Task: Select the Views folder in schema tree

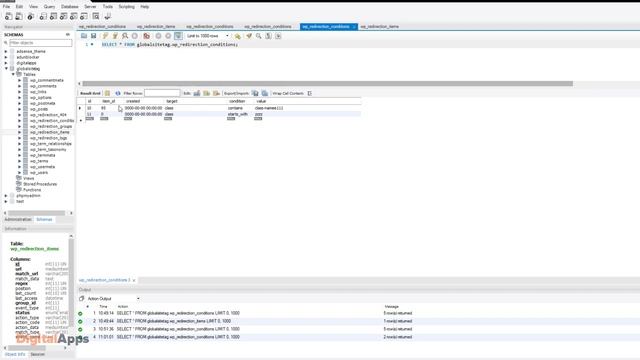Action: [x=29, y=178]
